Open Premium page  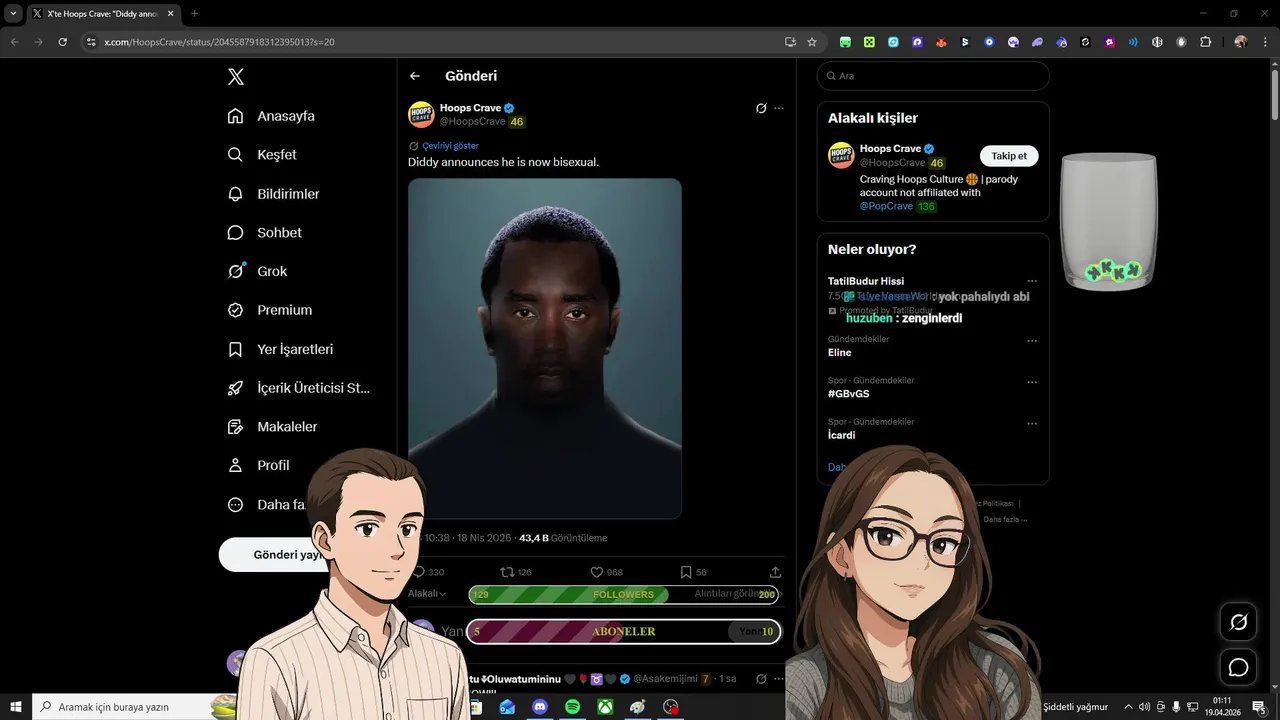tap(270, 310)
